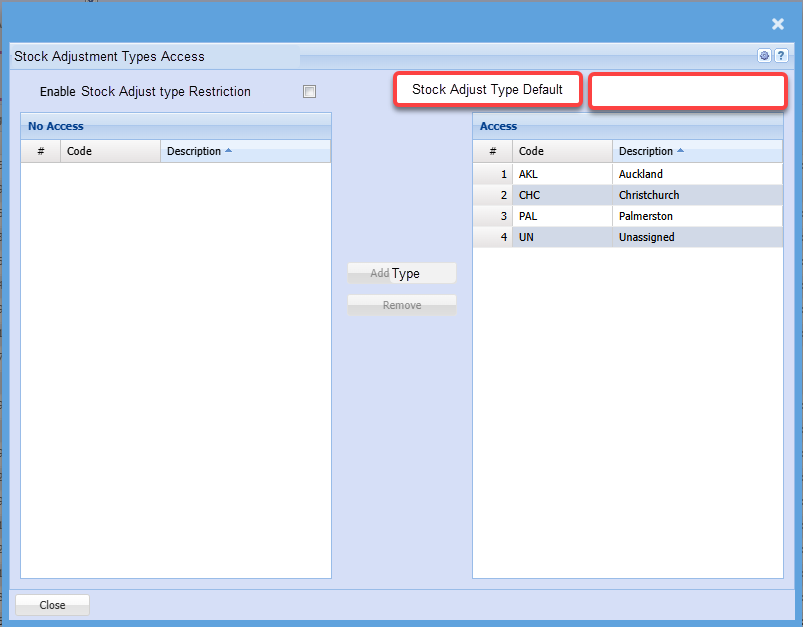Select the Auckland description cell
The height and width of the screenshot is (627, 803).
698,174
